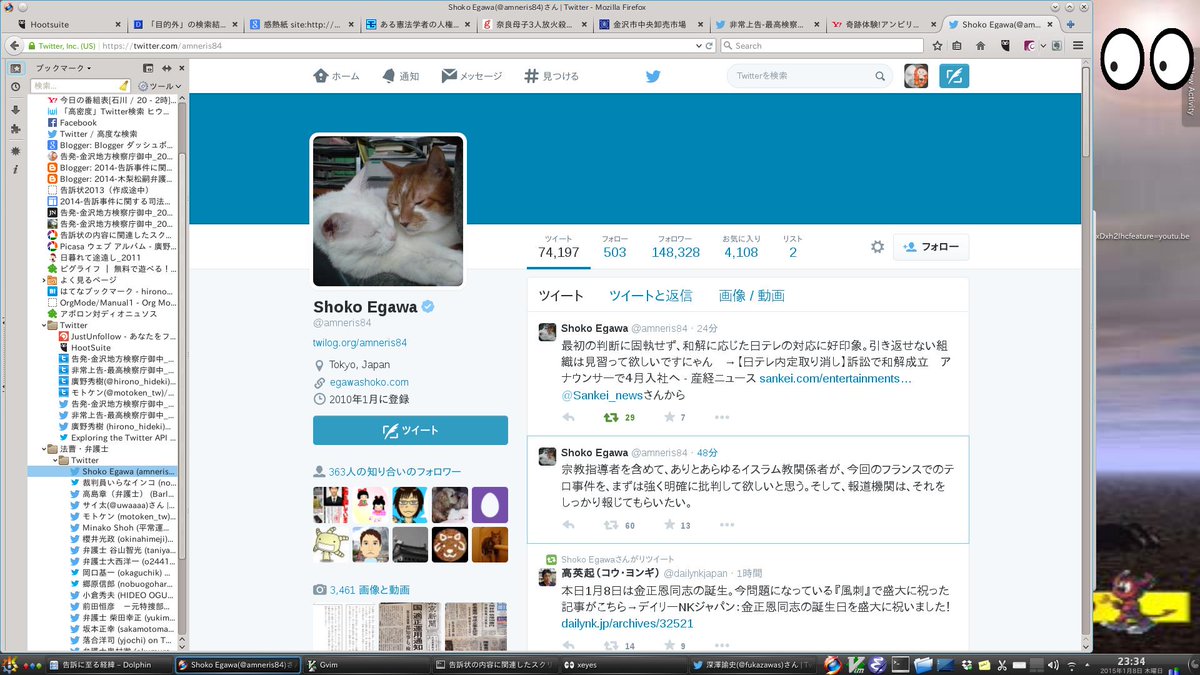Open a new browser tab with plus button
The width and height of the screenshot is (1200, 675).
[1072, 23]
